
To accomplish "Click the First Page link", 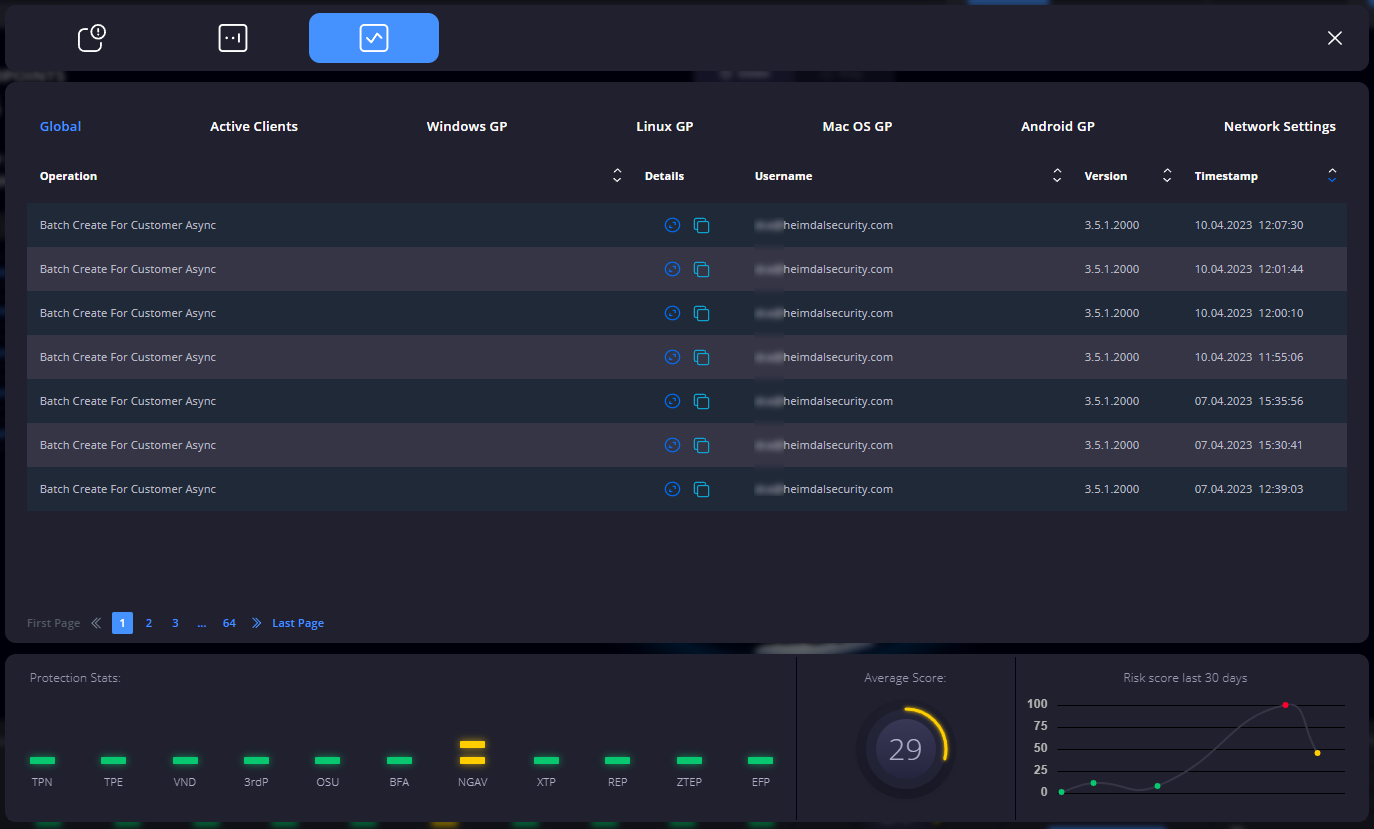I will tap(53, 623).
